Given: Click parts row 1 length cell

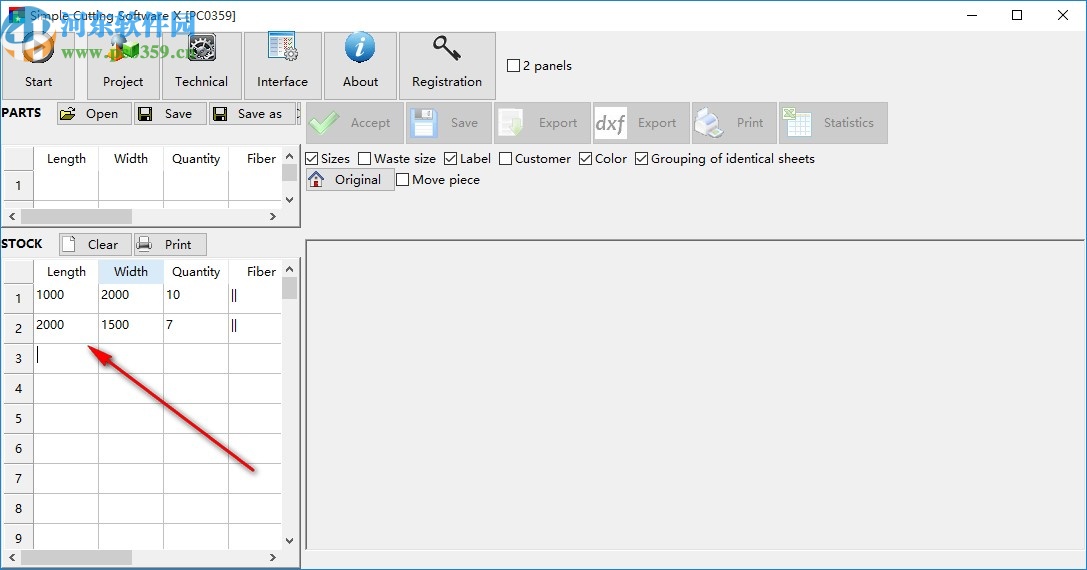Looking at the screenshot, I should coord(66,186).
